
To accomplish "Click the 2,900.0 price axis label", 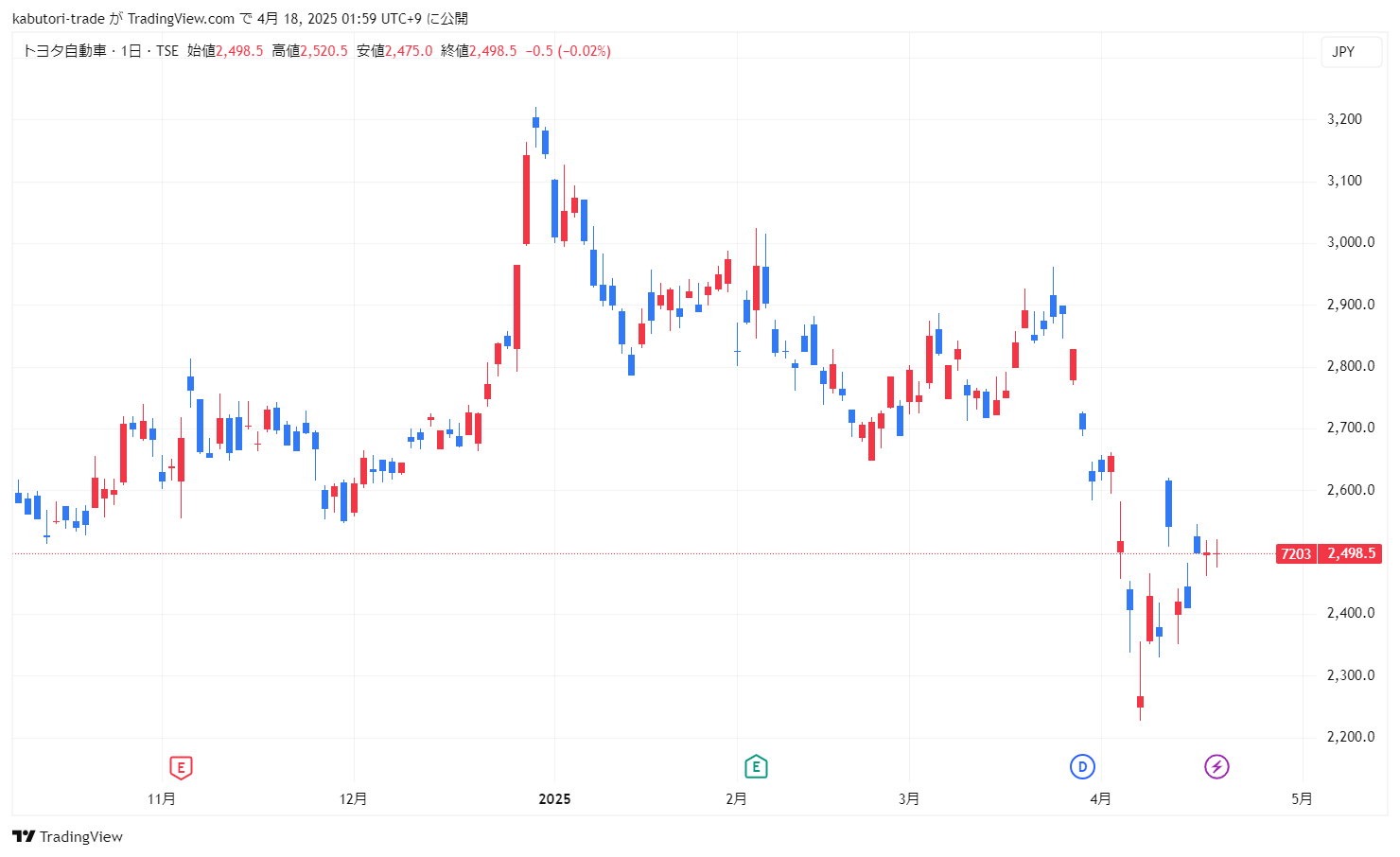I will pos(1351,305).
